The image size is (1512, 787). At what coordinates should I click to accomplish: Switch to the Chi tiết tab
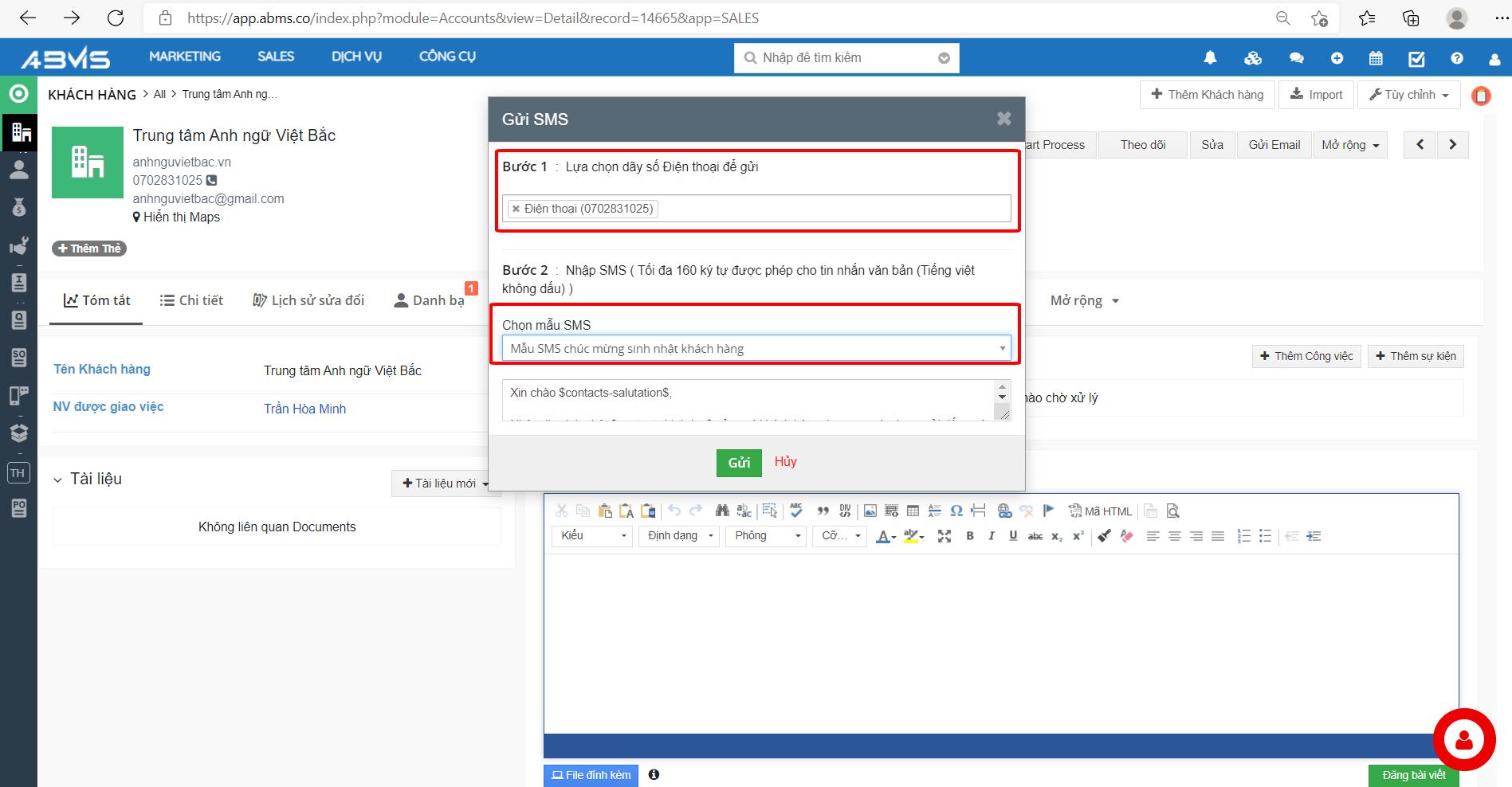pos(191,300)
